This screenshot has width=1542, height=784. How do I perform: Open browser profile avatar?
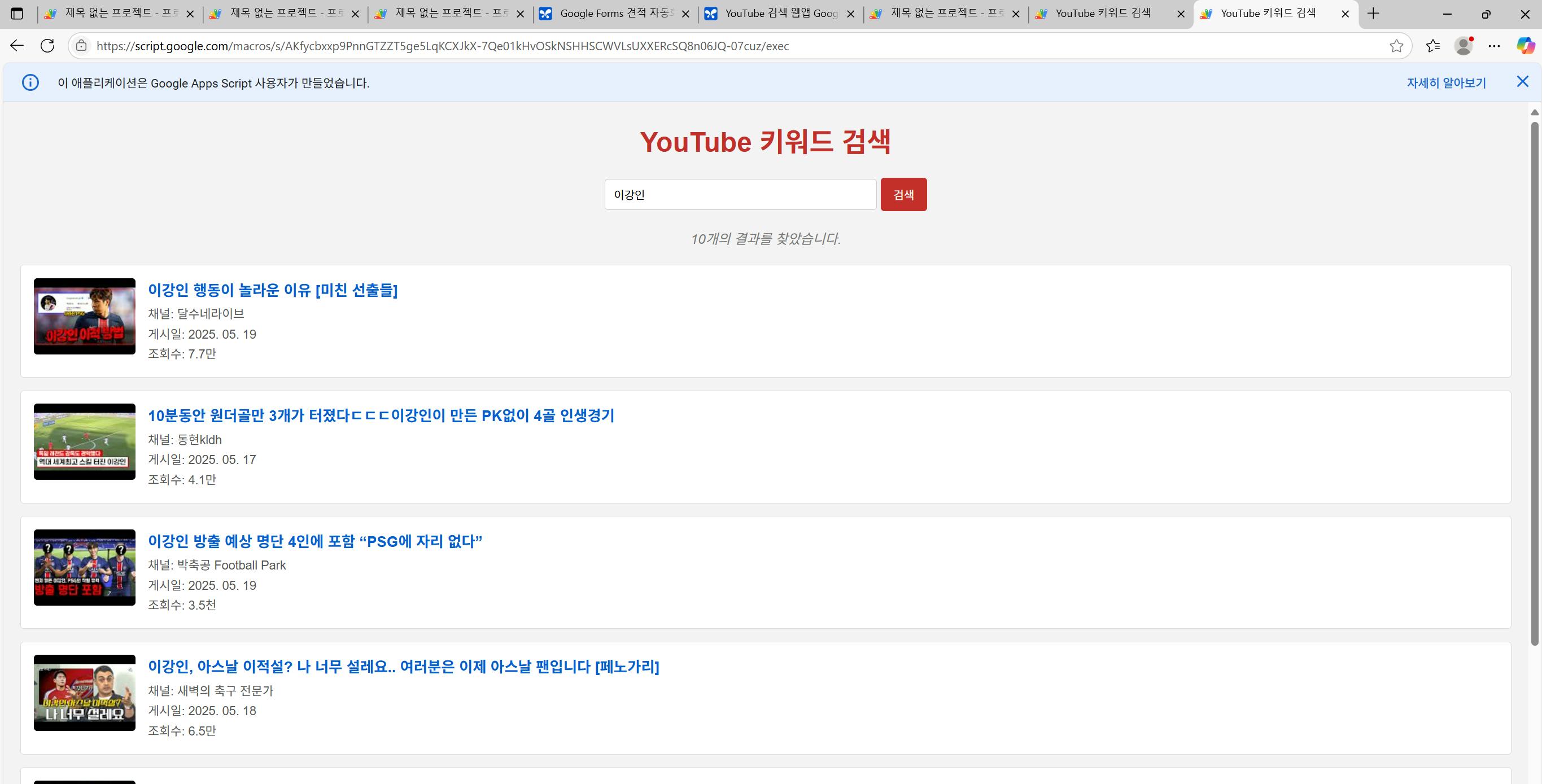click(1463, 46)
